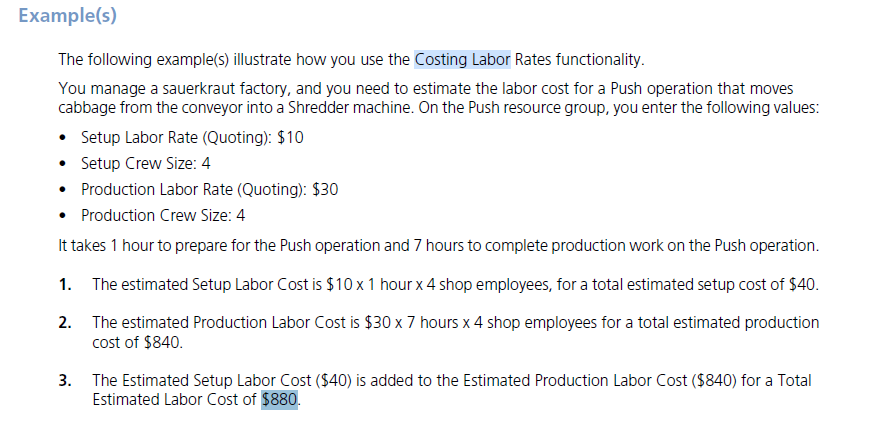Screen dimensions: 870x442
Task: Click the Production Labor Rate (Quoting) bullet
Action: pos(209,190)
